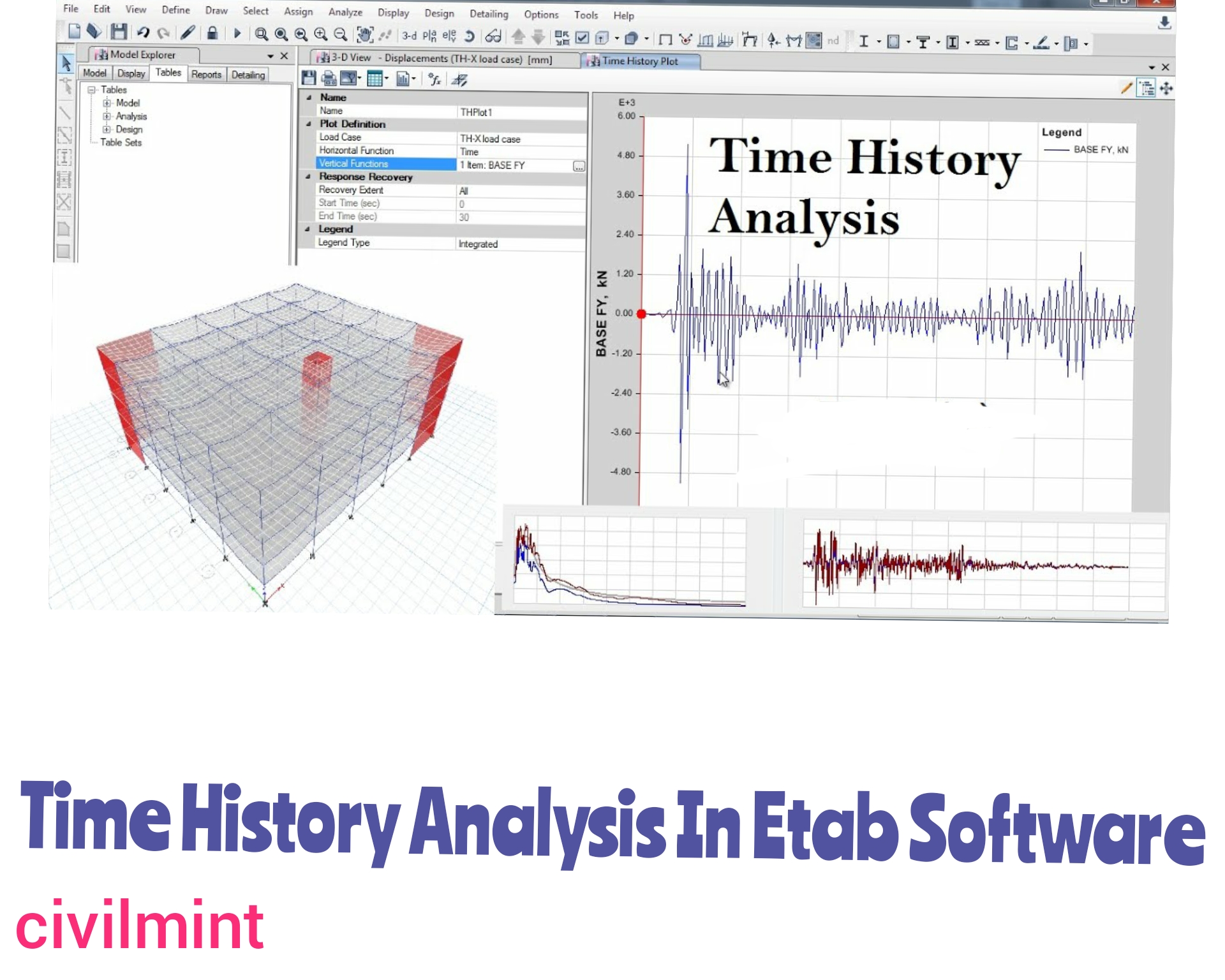Click the Rubber Band Zoom icon

click(x=261, y=34)
